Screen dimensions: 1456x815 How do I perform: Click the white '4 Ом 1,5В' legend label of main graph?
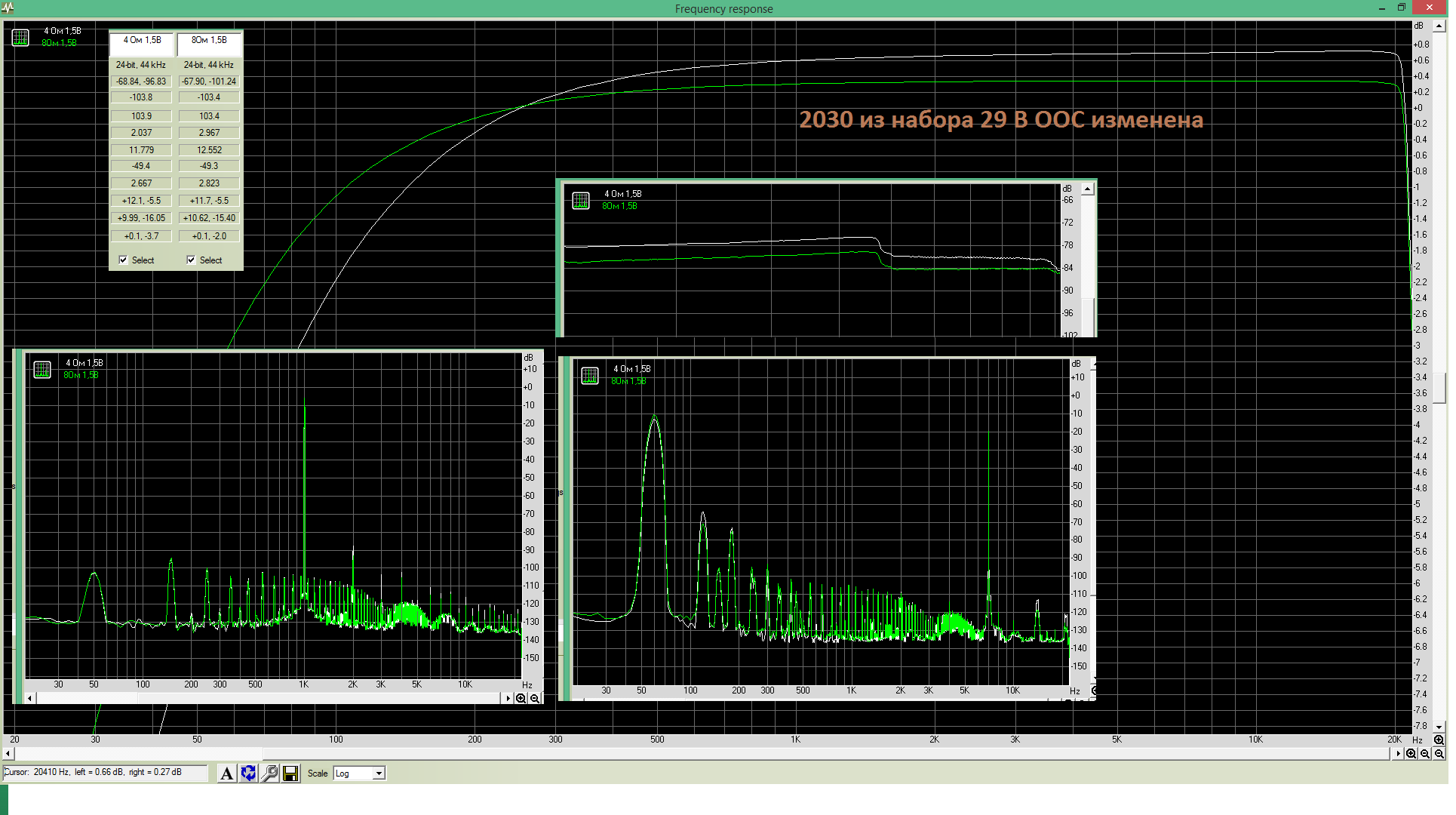tap(63, 32)
